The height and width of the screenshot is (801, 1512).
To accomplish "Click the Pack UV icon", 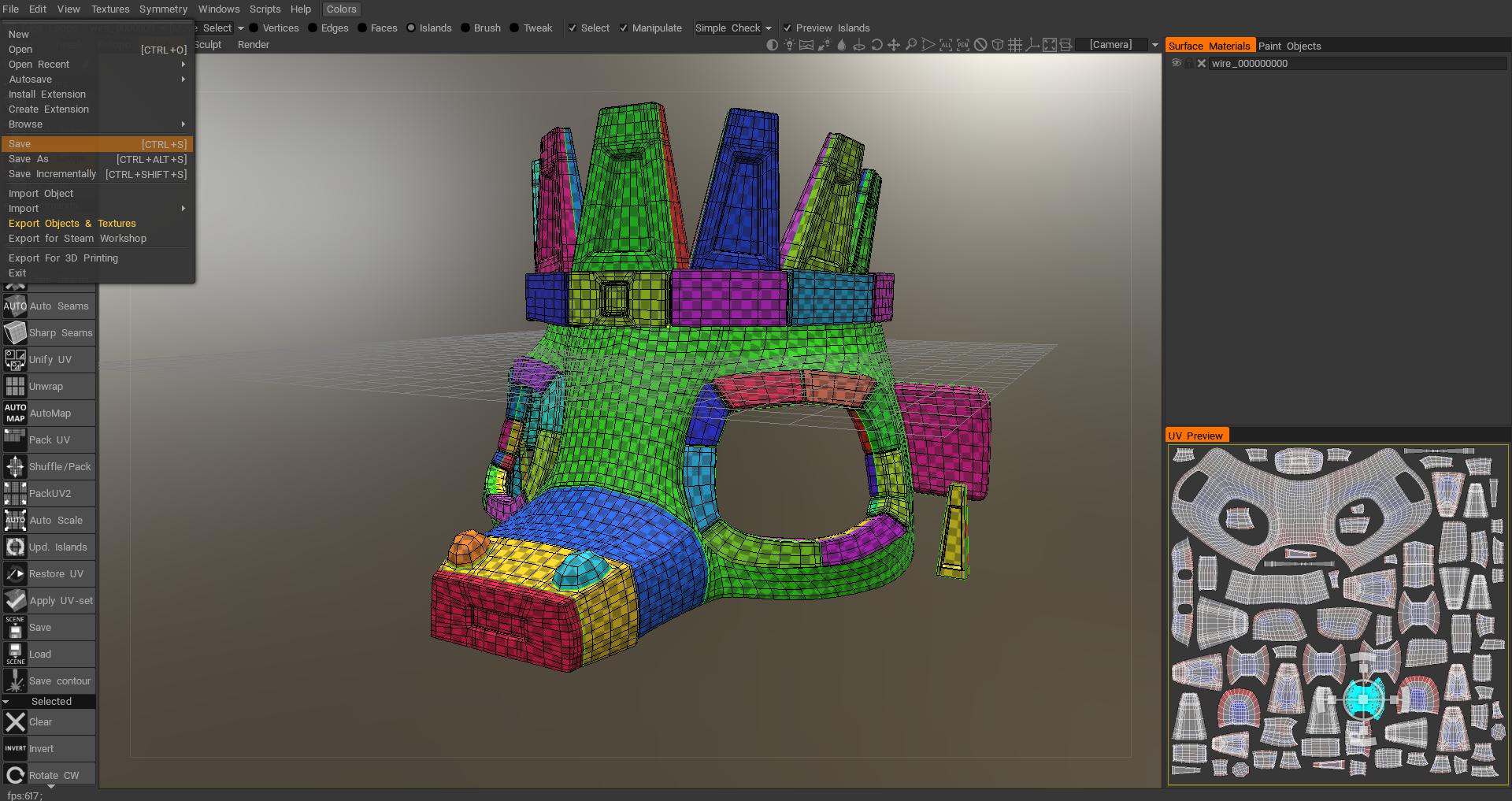I will point(15,440).
